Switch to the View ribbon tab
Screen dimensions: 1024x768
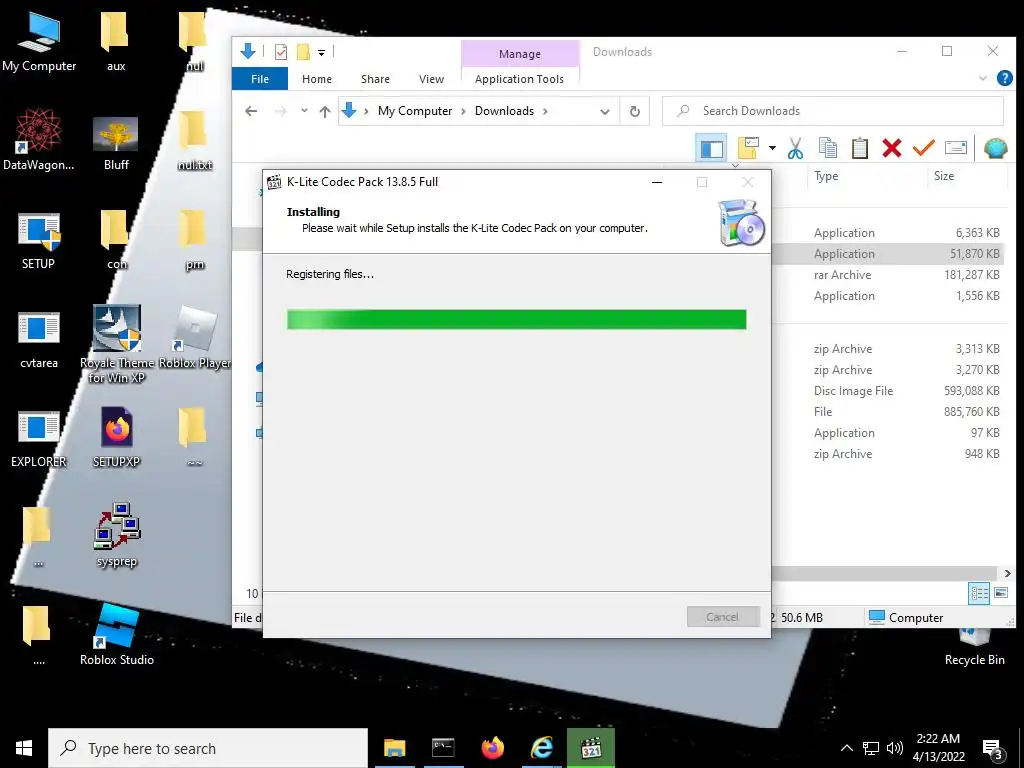point(431,79)
